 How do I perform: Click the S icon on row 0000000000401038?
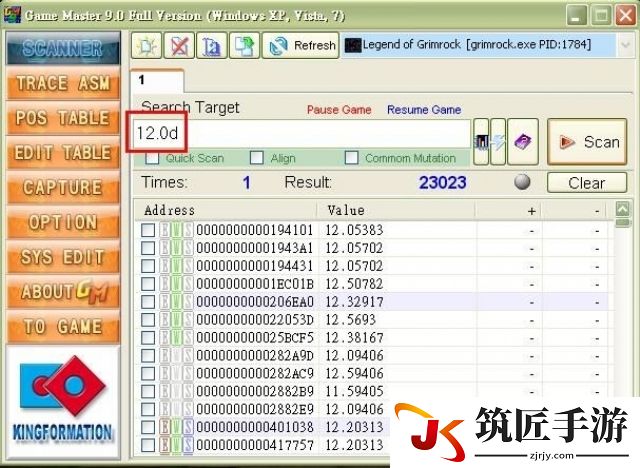(188, 427)
